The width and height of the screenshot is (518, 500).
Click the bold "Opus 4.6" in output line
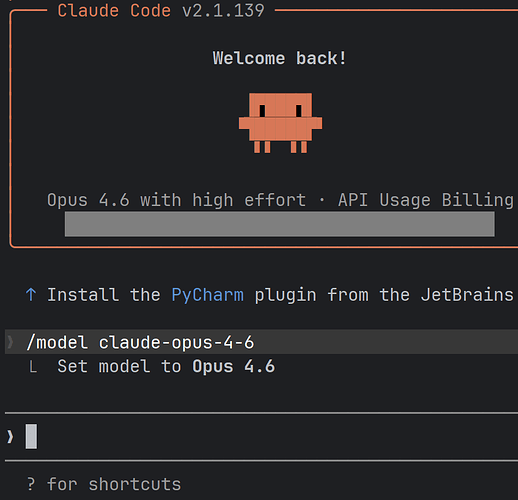[x=234, y=367]
